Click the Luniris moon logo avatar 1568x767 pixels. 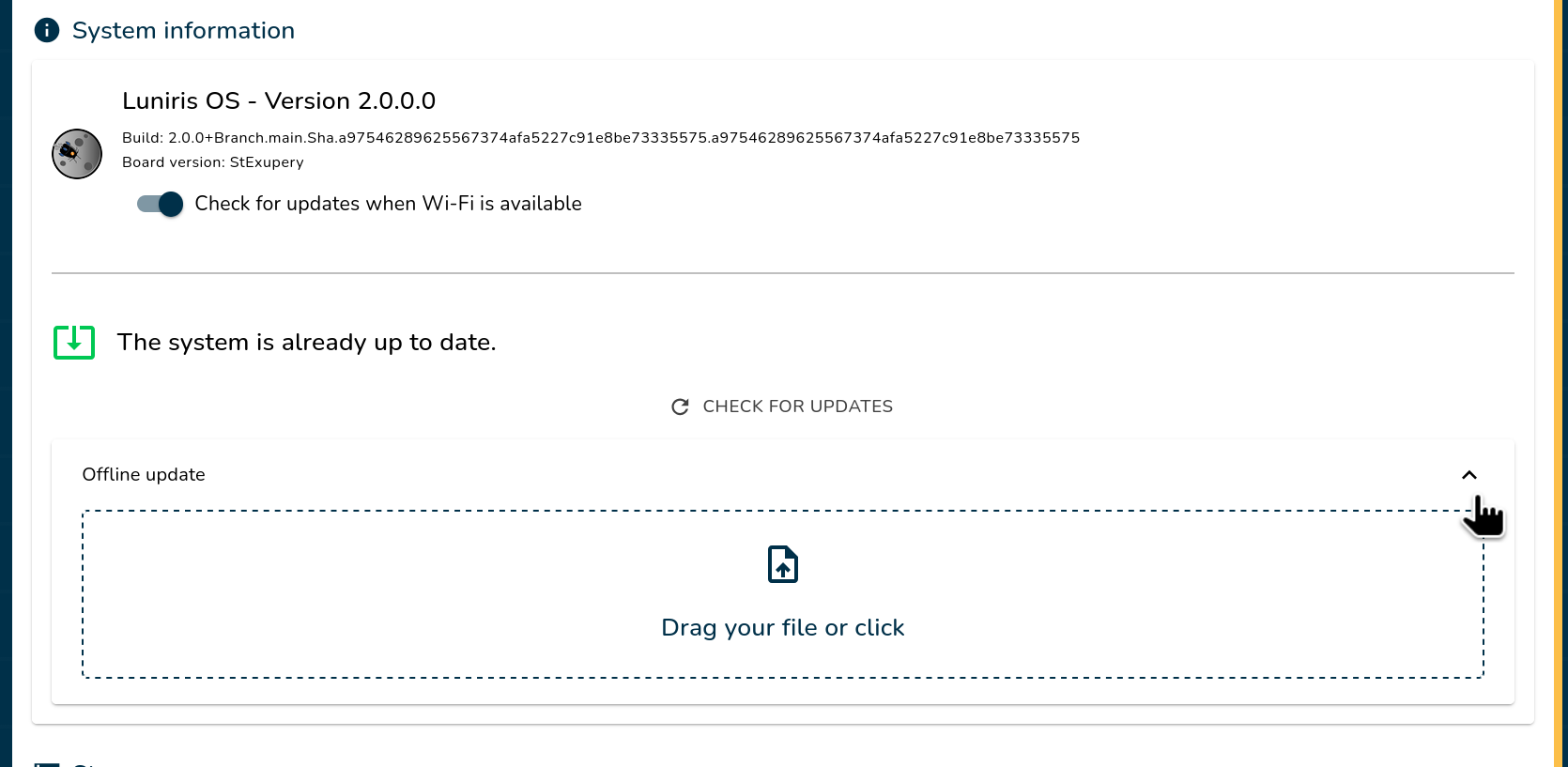point(77,154)
